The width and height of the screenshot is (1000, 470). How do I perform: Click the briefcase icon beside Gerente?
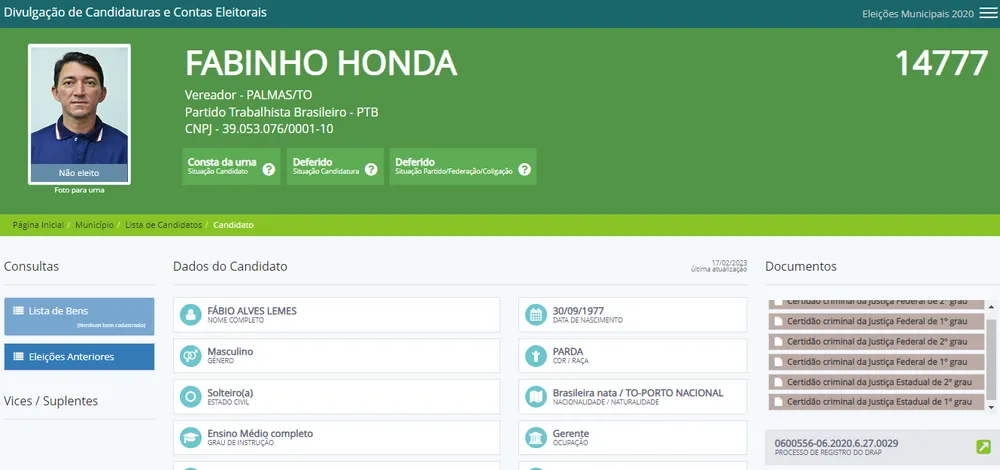pyautogui.click(x=535, y=438)
